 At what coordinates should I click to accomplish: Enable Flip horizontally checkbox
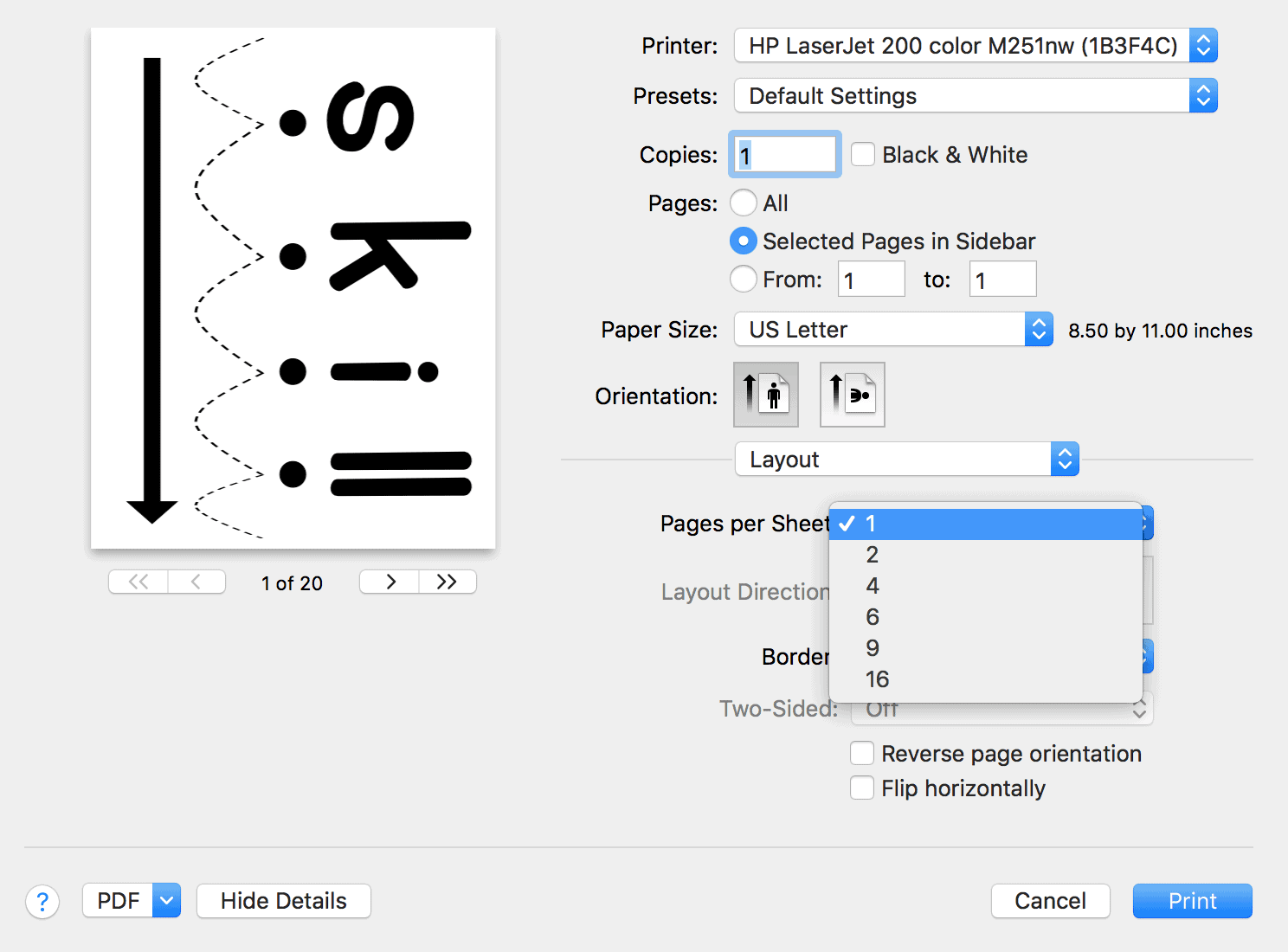point(862,788)
